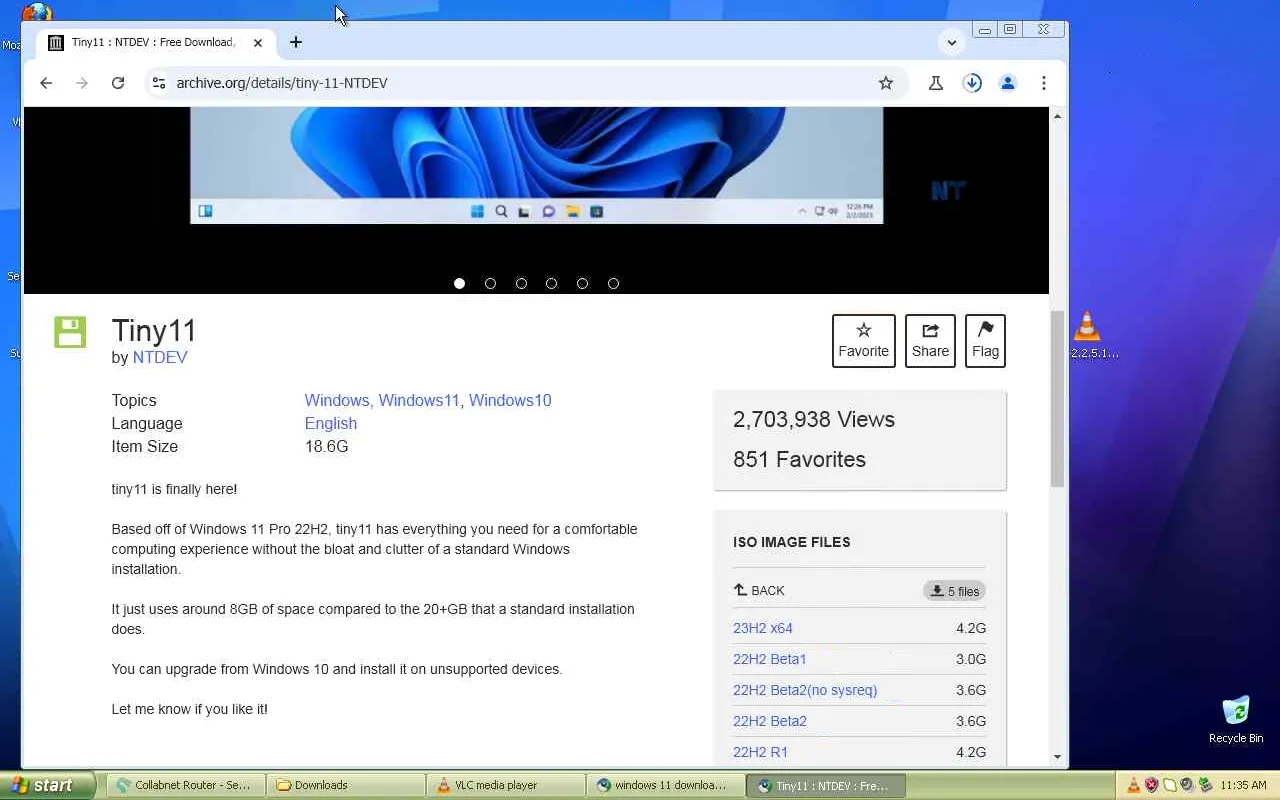Select the VLC 2.2.5.1 desktop icon

1090,335
